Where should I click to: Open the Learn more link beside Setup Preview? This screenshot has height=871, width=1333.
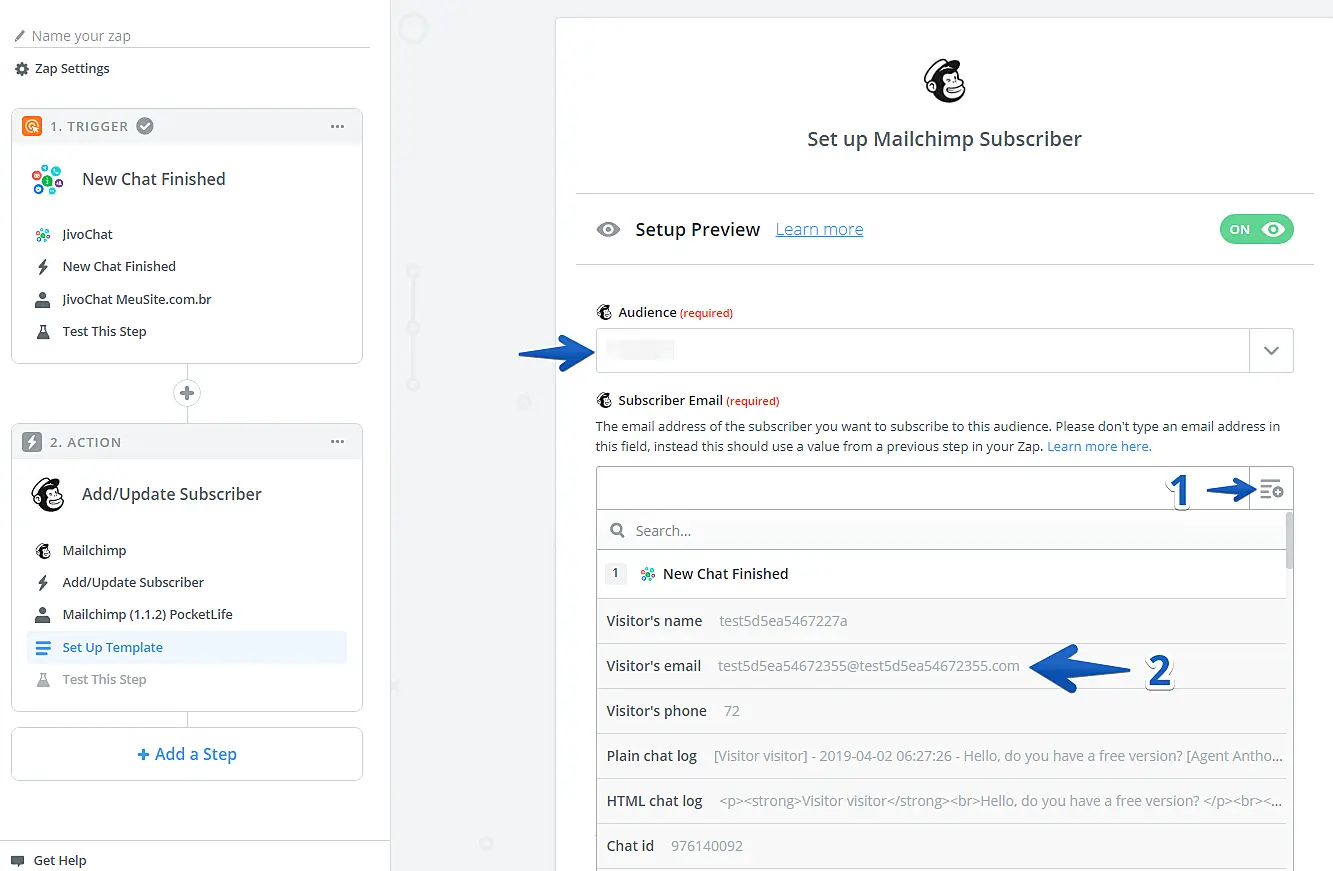pyautogui.click(x=819, y=229)
